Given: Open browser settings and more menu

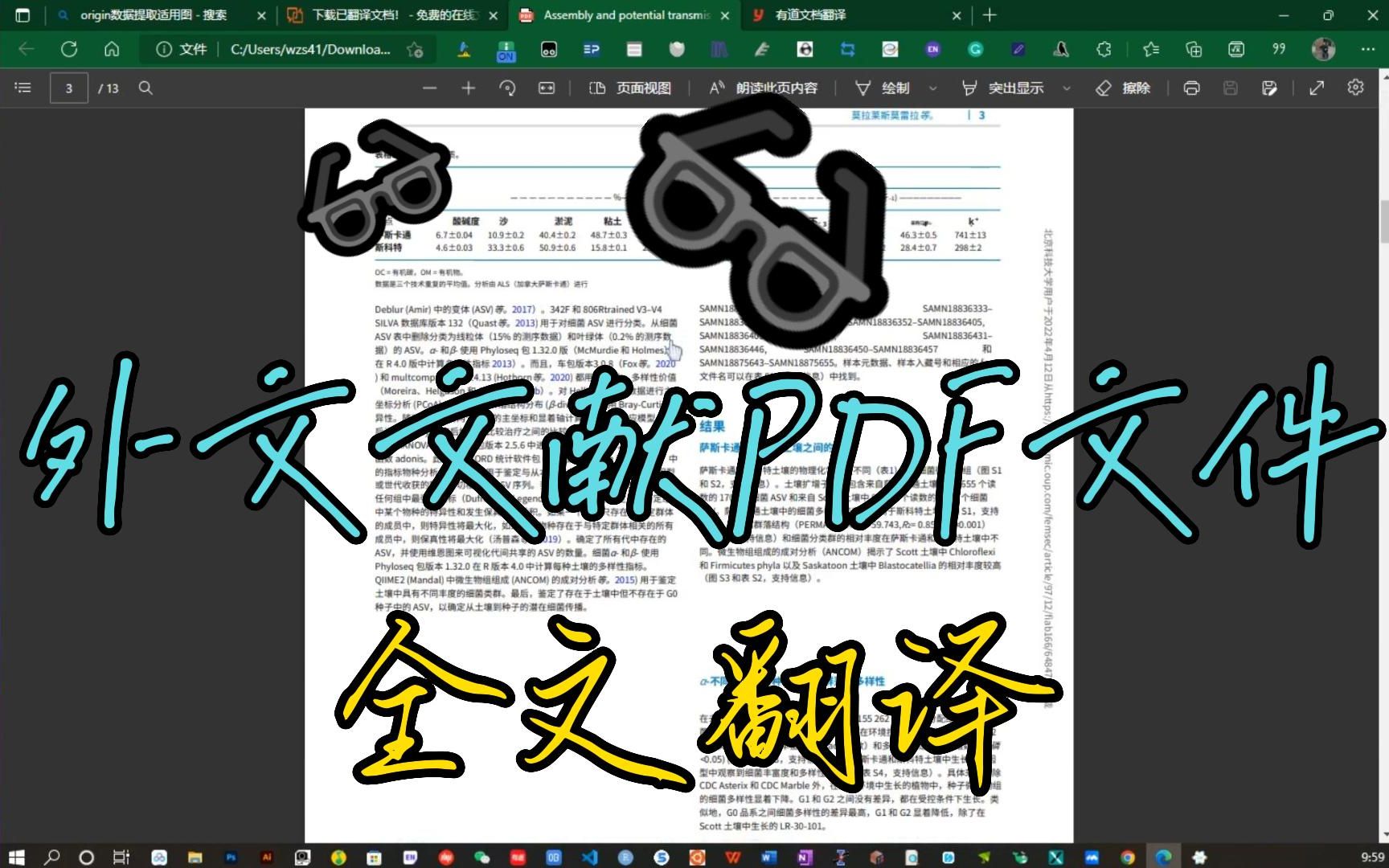Looking at the screenshot, I should pyautogui.click(x=1368, y=49).
